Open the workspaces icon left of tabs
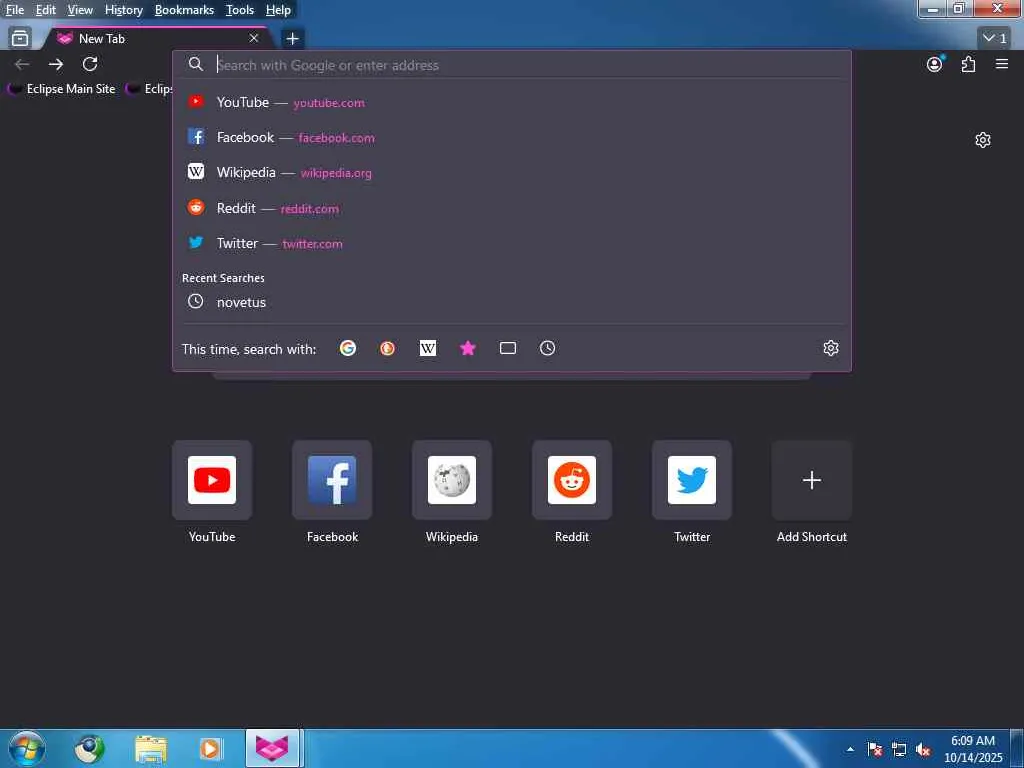Screen dimensions: 1024x768 click(20, 39)
